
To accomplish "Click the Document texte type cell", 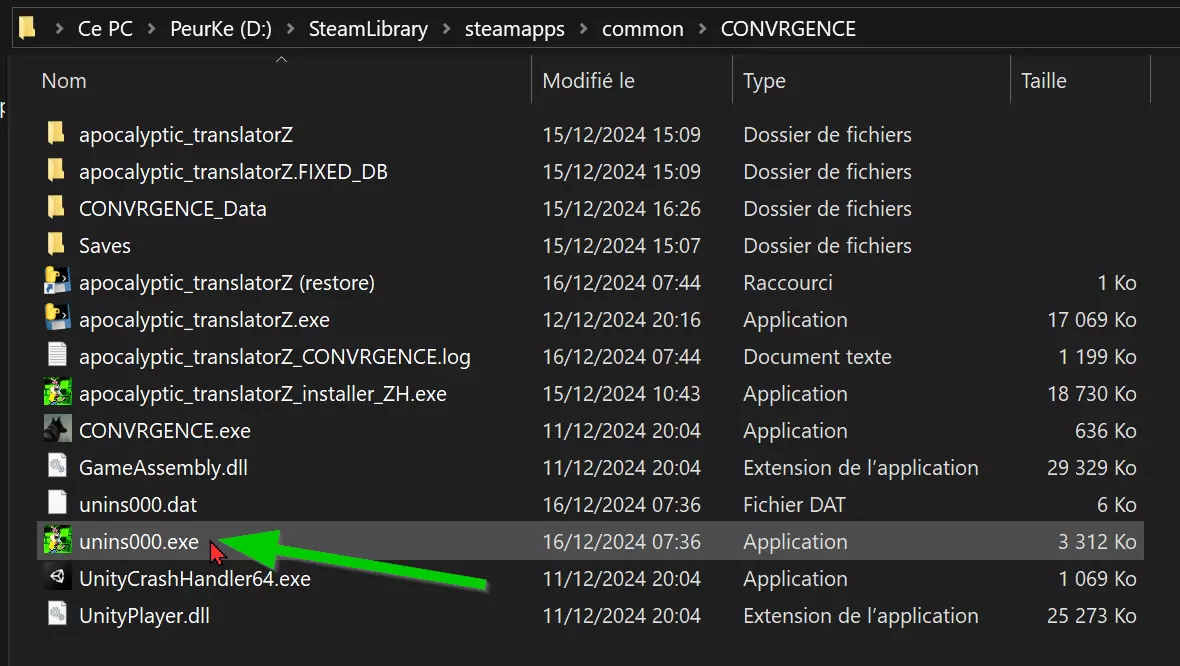I will click(817, 356).
